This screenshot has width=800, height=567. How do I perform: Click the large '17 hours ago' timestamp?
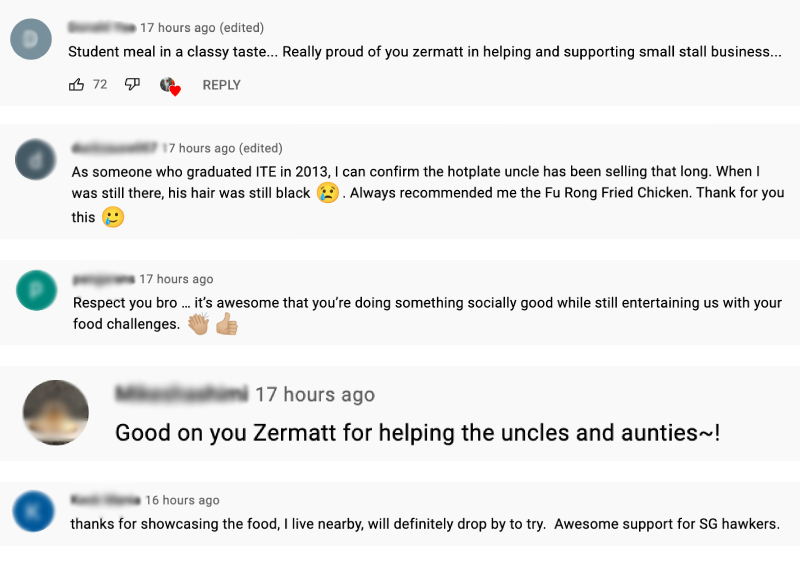click(x=315, y=395)
